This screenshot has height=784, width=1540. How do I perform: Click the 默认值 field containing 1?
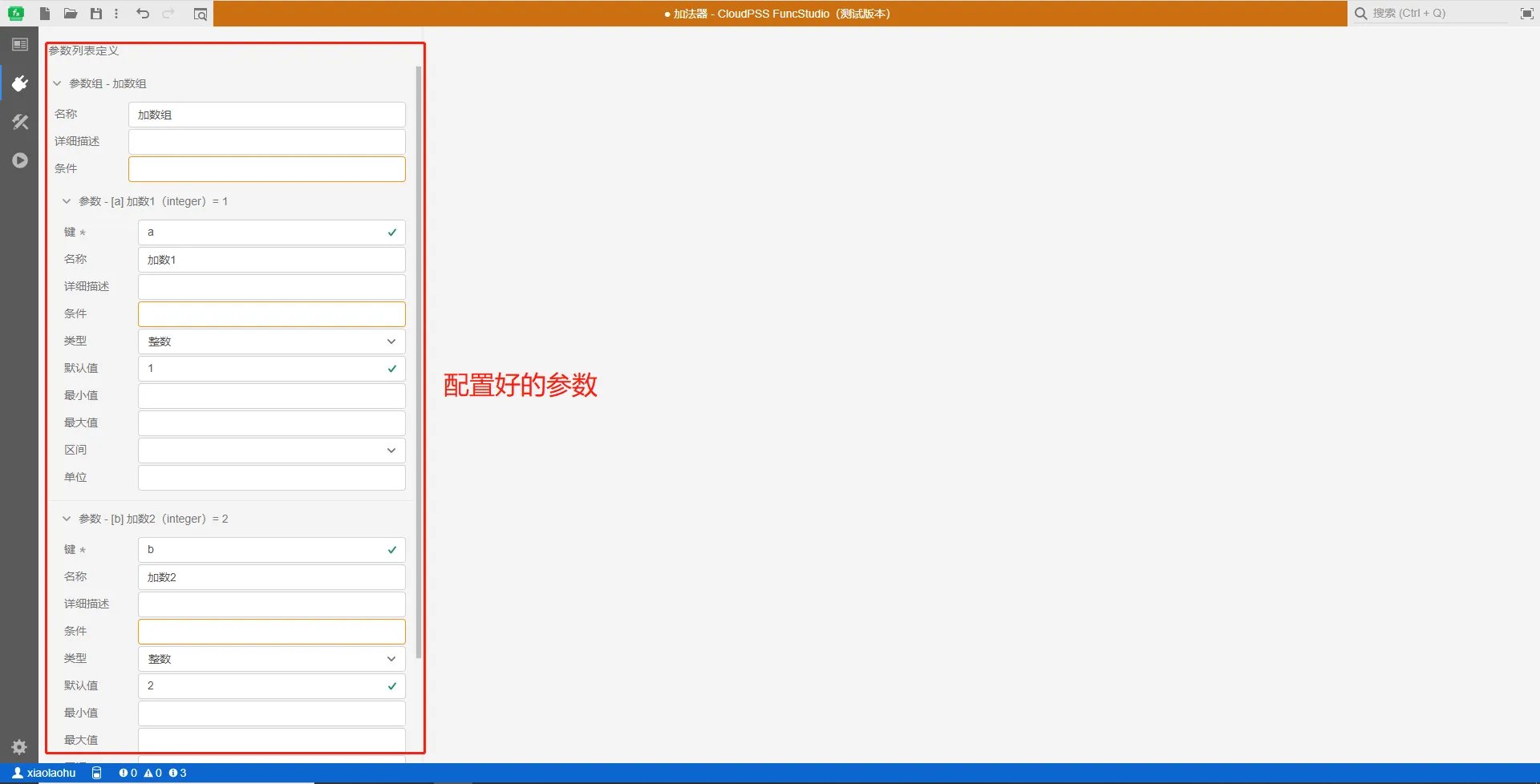272,369
